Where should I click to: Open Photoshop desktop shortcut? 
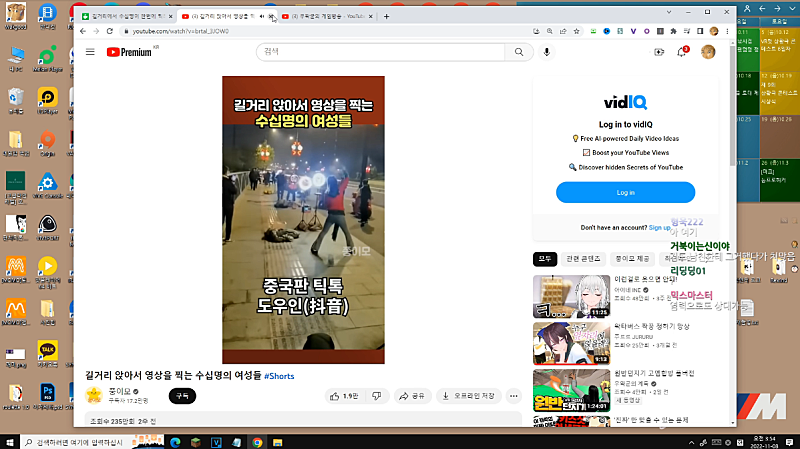(47, 396)
